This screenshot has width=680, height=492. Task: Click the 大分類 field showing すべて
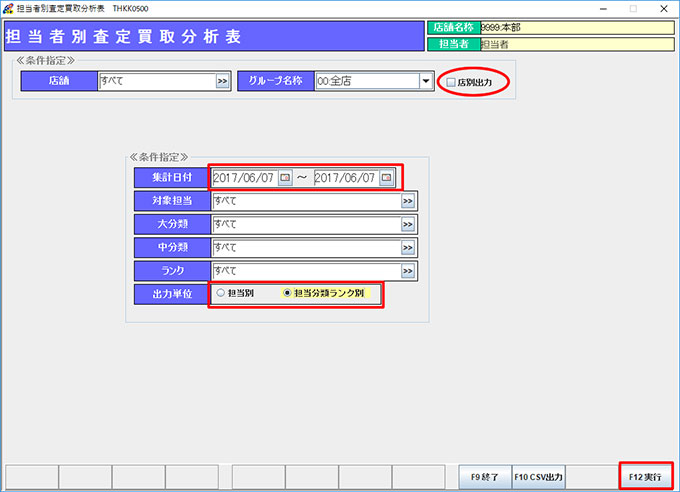307,224
